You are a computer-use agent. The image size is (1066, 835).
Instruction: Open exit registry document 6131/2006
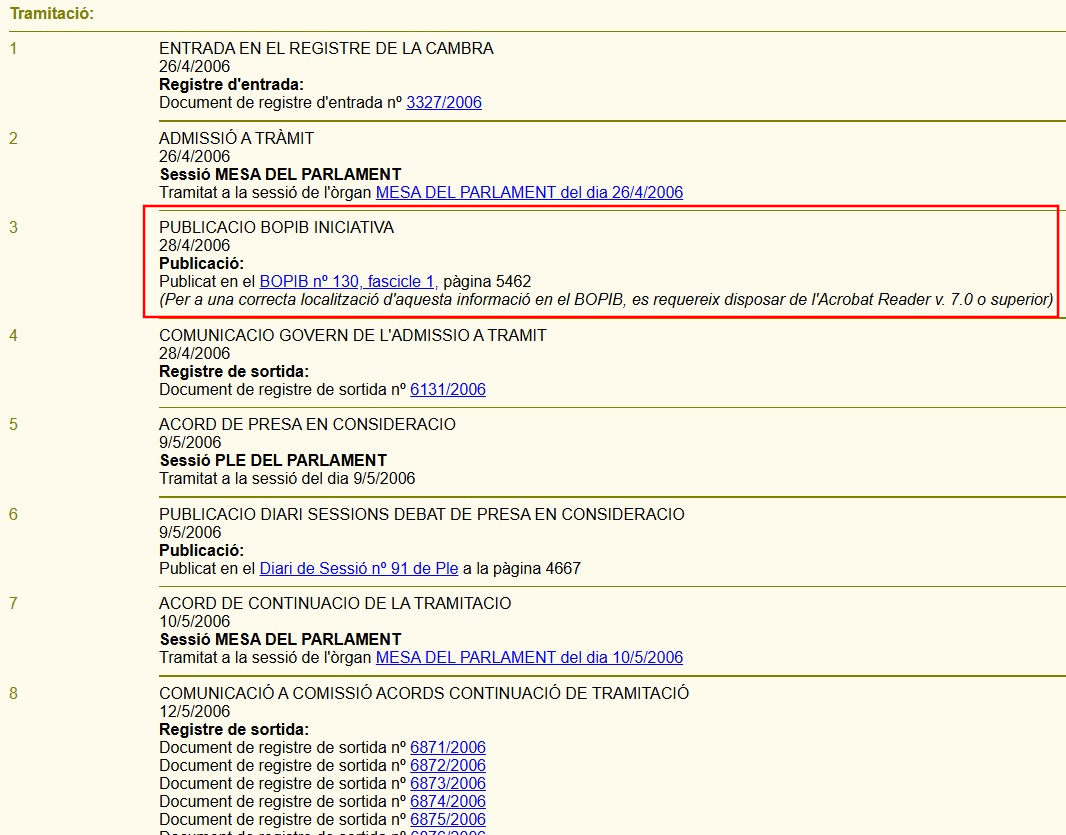click(448, 389)
